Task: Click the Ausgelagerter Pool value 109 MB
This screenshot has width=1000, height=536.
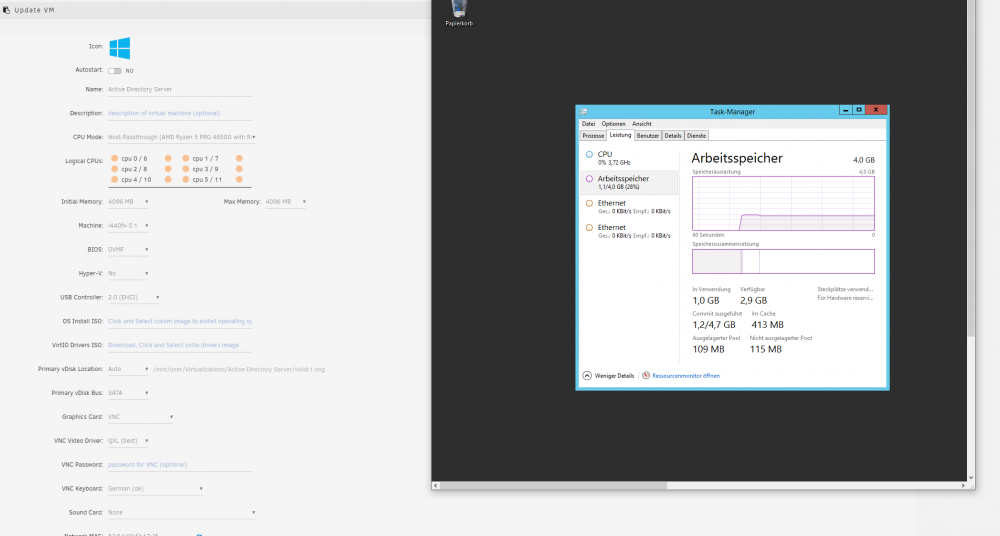Action: [709, 349]
